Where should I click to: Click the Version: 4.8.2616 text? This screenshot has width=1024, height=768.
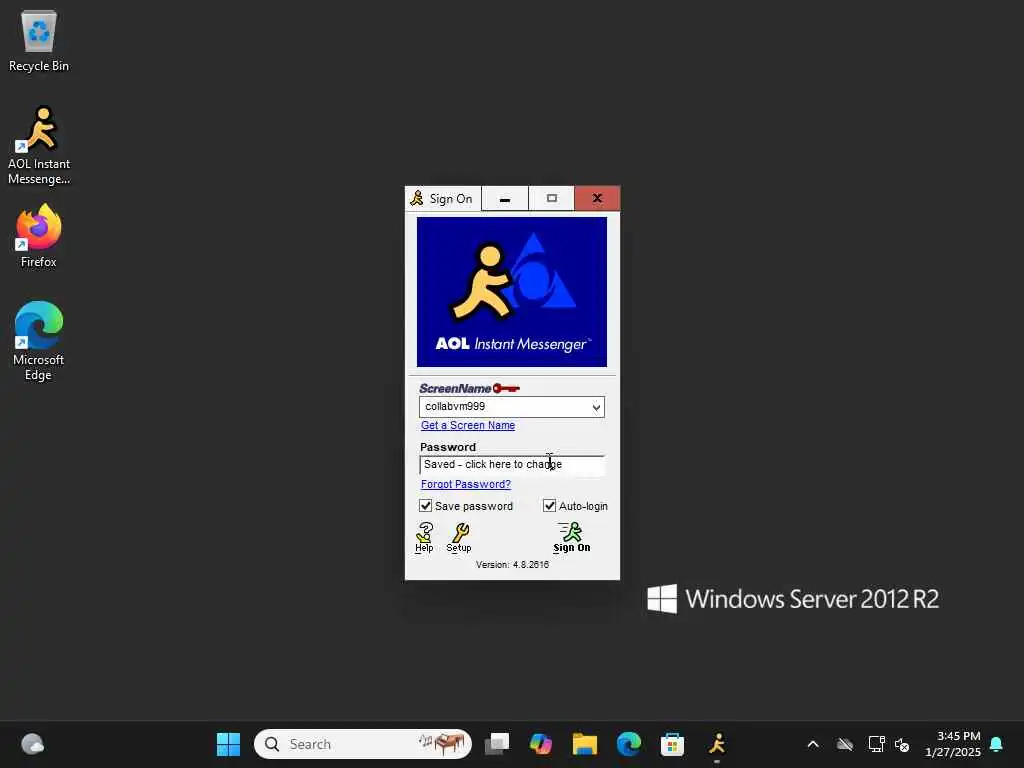coord(513,565)
